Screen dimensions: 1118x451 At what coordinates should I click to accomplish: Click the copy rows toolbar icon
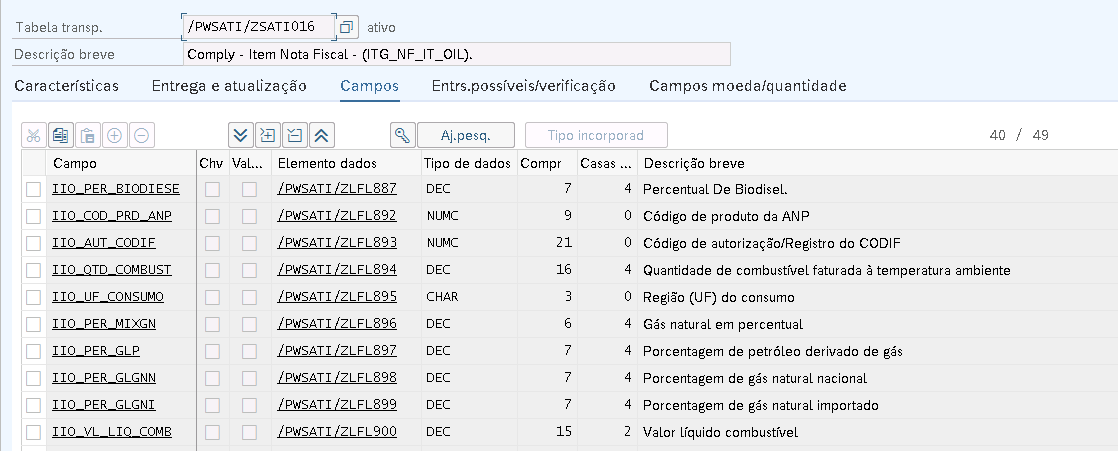coord(61,136)
